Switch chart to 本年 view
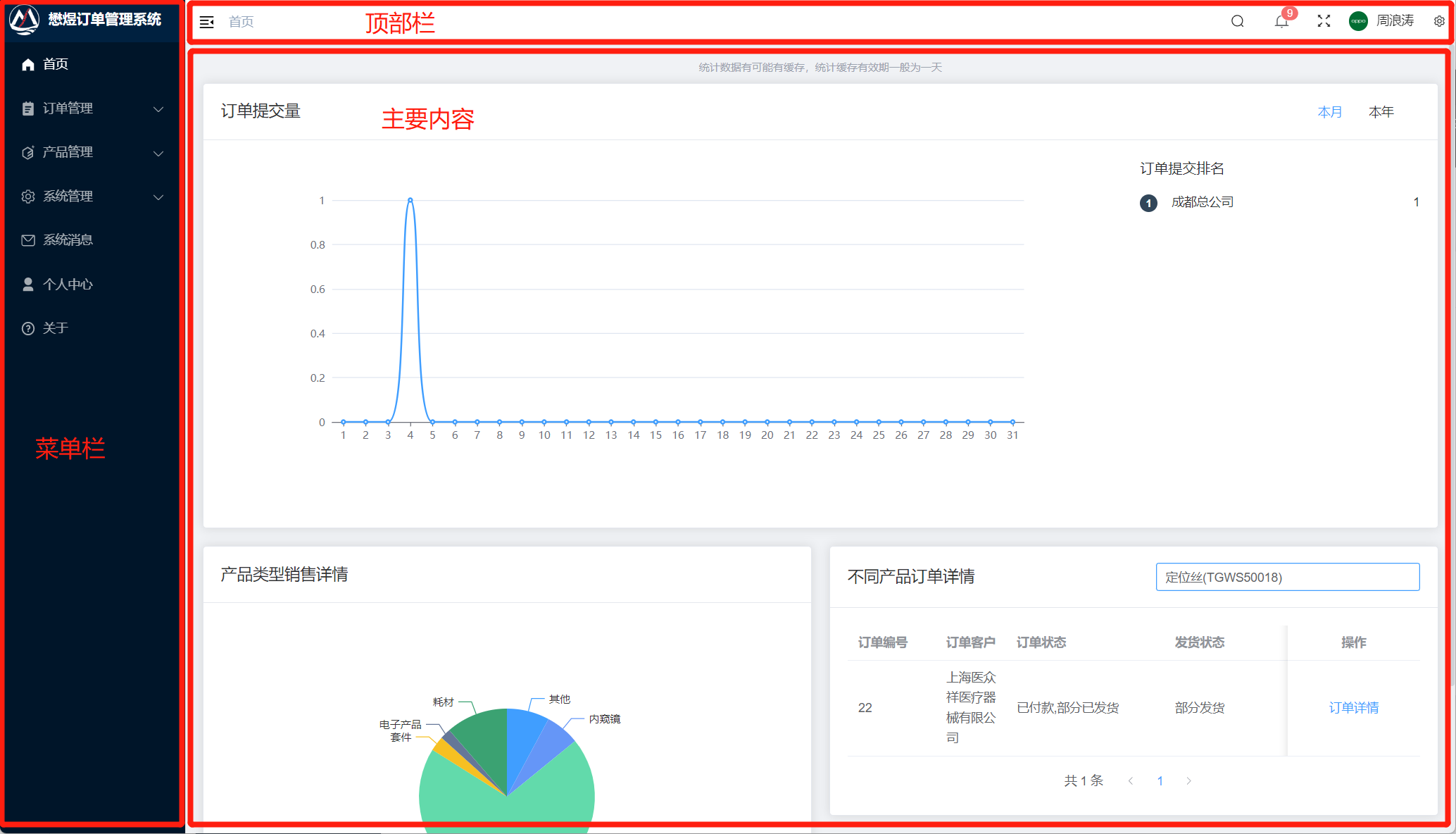The height and width of the screenshot is (834, 1456). point(1381,112)
